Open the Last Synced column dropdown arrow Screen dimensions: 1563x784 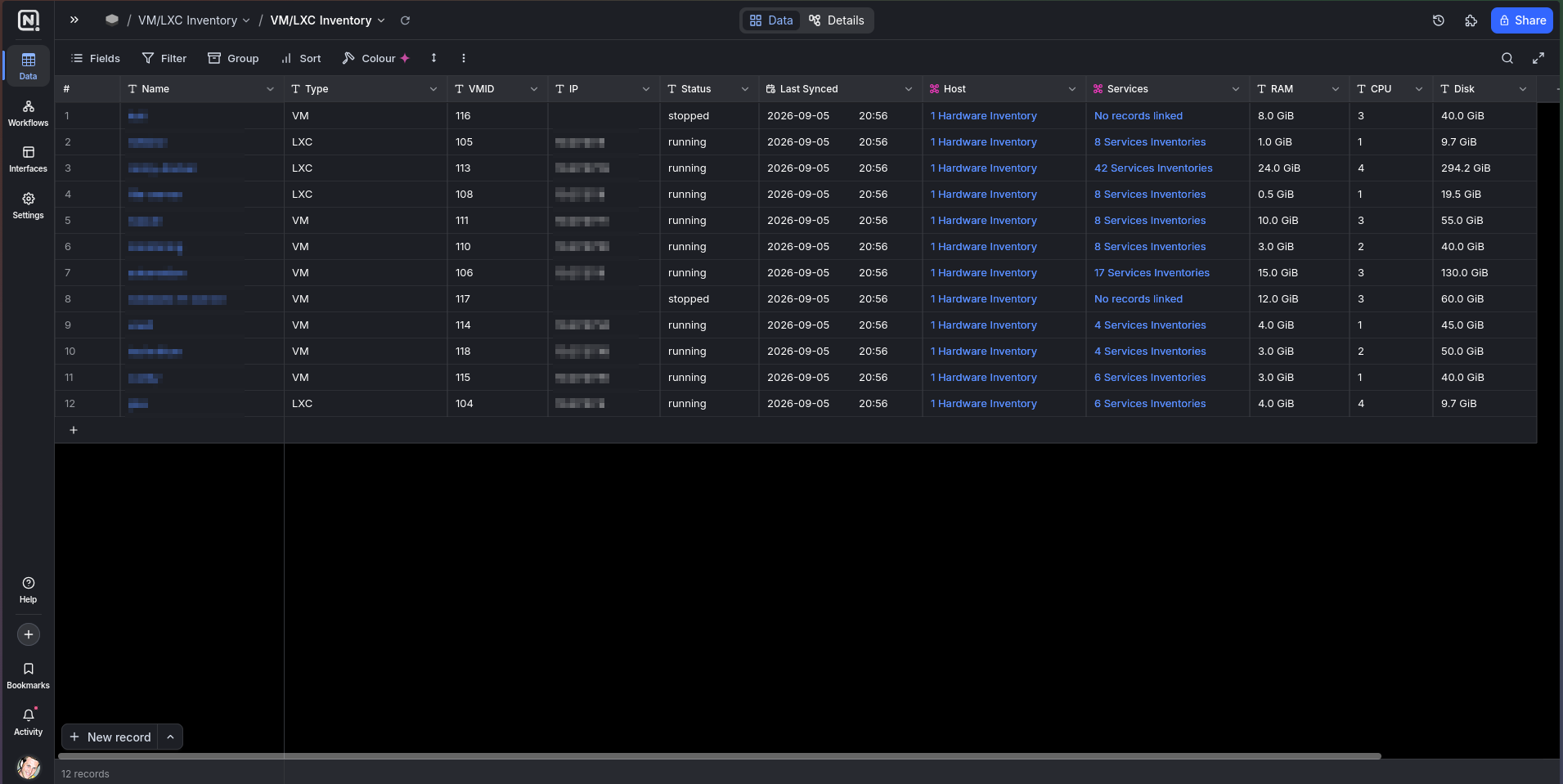[909, 89]
